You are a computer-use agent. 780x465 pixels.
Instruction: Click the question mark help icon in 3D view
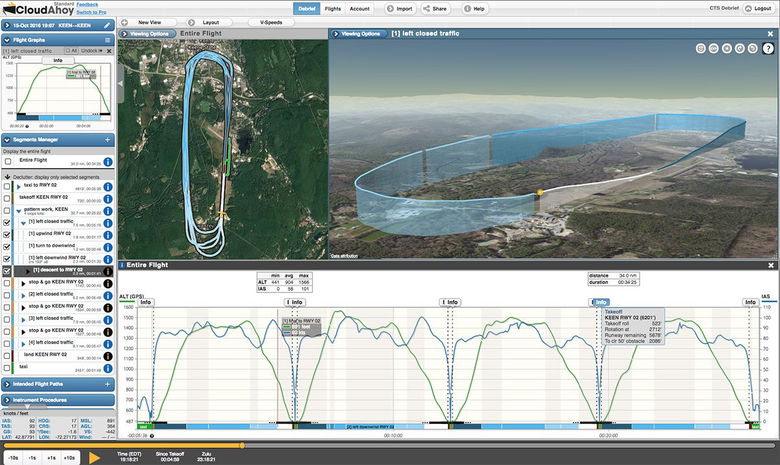click(769, 48)
